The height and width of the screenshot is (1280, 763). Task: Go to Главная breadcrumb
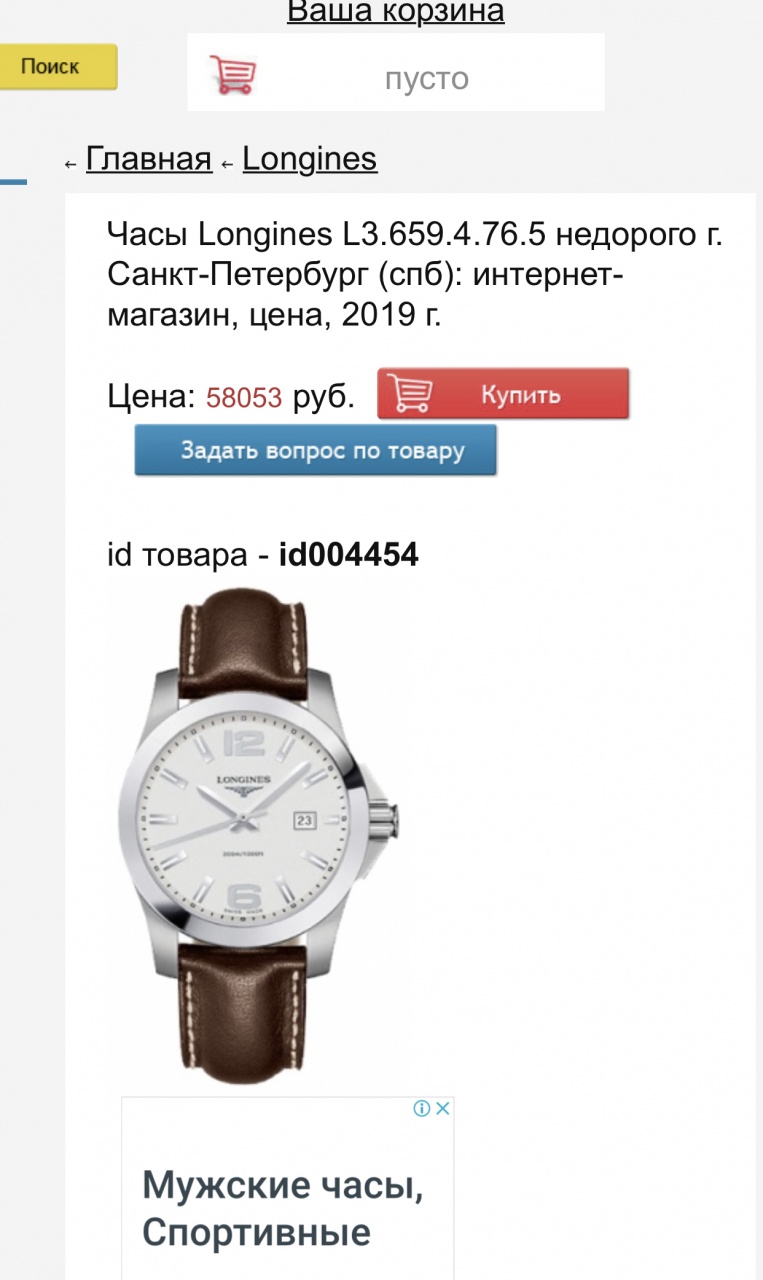149,159
